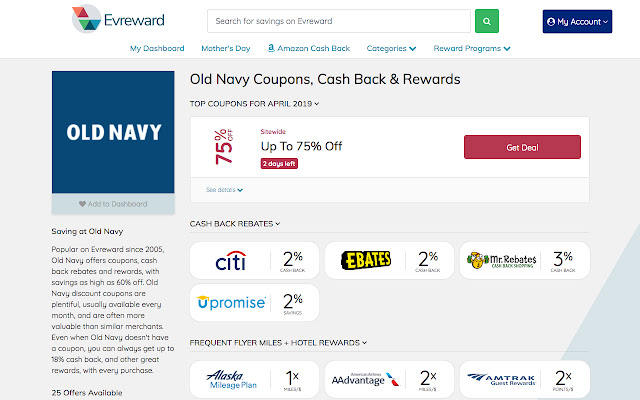Choose the Alaska Mileage Plan reward

pos(254,380)
